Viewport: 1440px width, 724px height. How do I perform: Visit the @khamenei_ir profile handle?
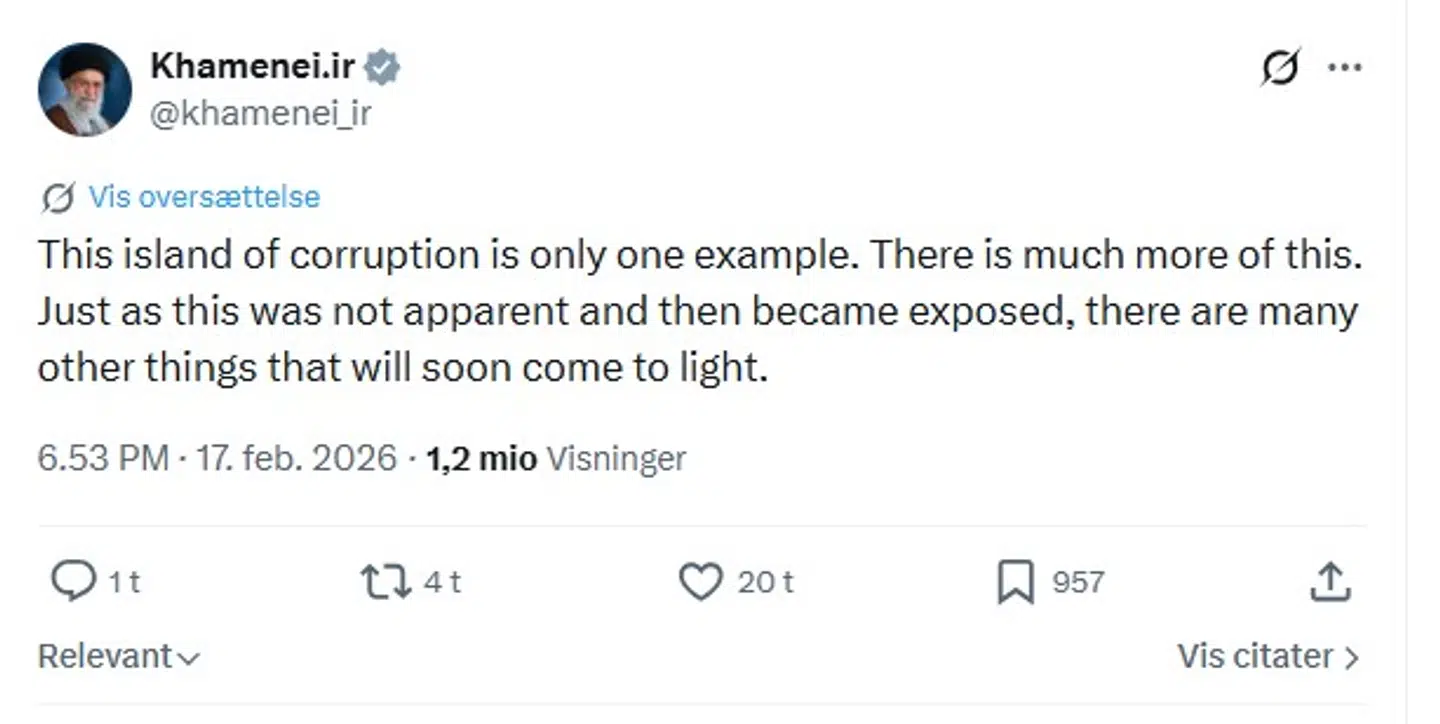pos(260,112)
